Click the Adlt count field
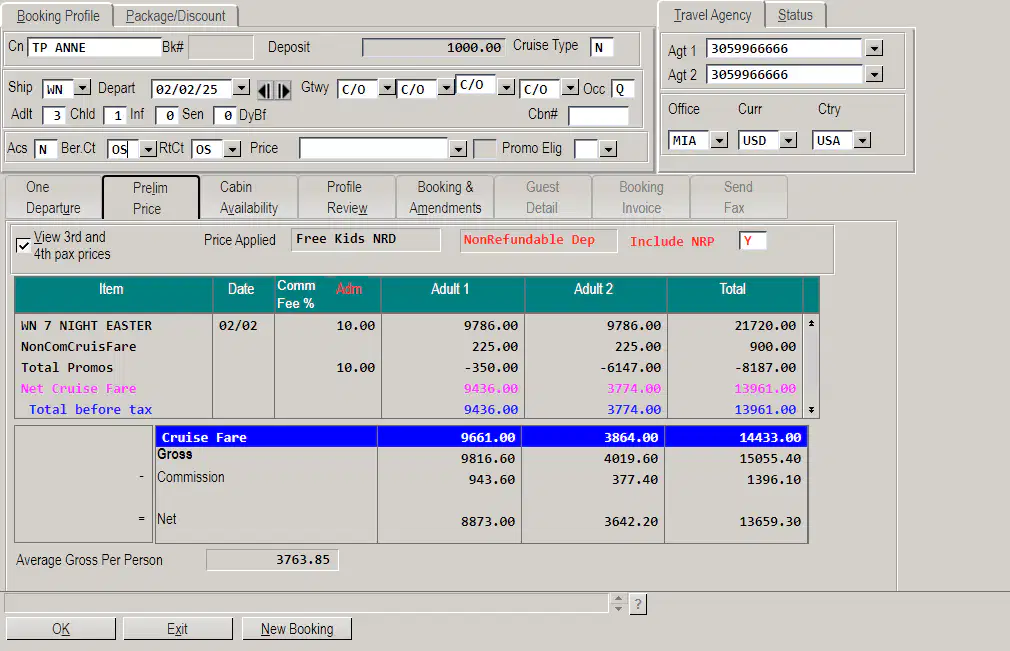This screenshot has height=651, width=1010. click(53, 115)
